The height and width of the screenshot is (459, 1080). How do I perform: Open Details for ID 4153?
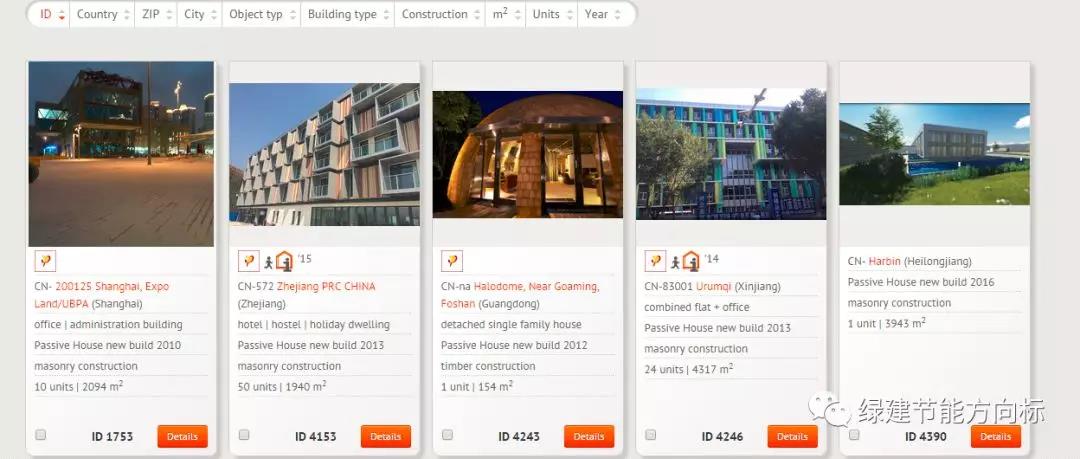(386, 436)
